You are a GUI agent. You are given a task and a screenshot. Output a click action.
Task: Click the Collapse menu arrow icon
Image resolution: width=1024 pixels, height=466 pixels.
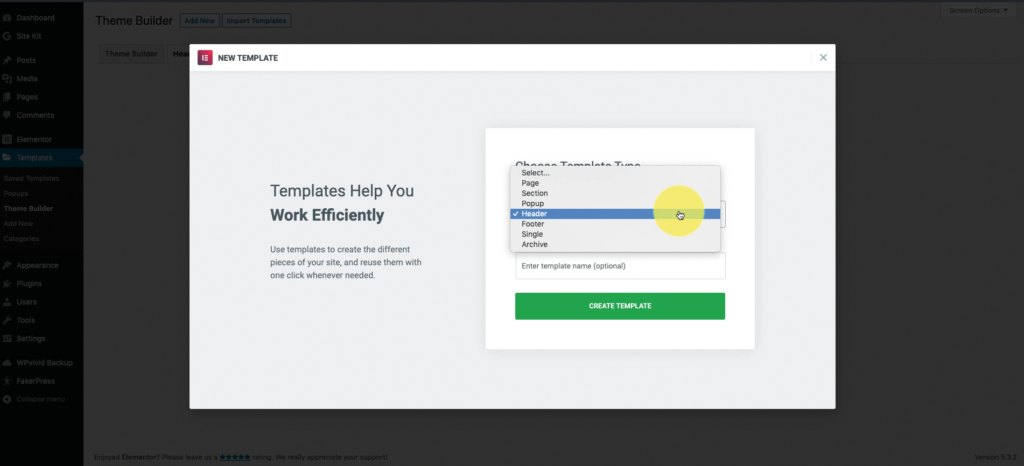point(7,399)
